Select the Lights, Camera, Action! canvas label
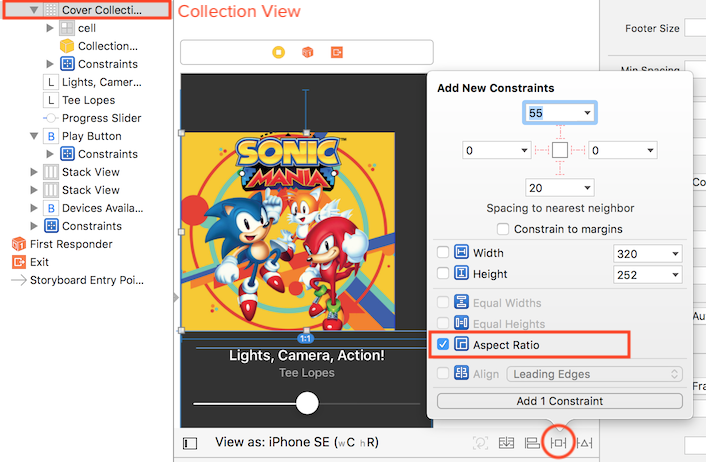The width and height of the screenshot is (706, 462). tap(307, 355)
